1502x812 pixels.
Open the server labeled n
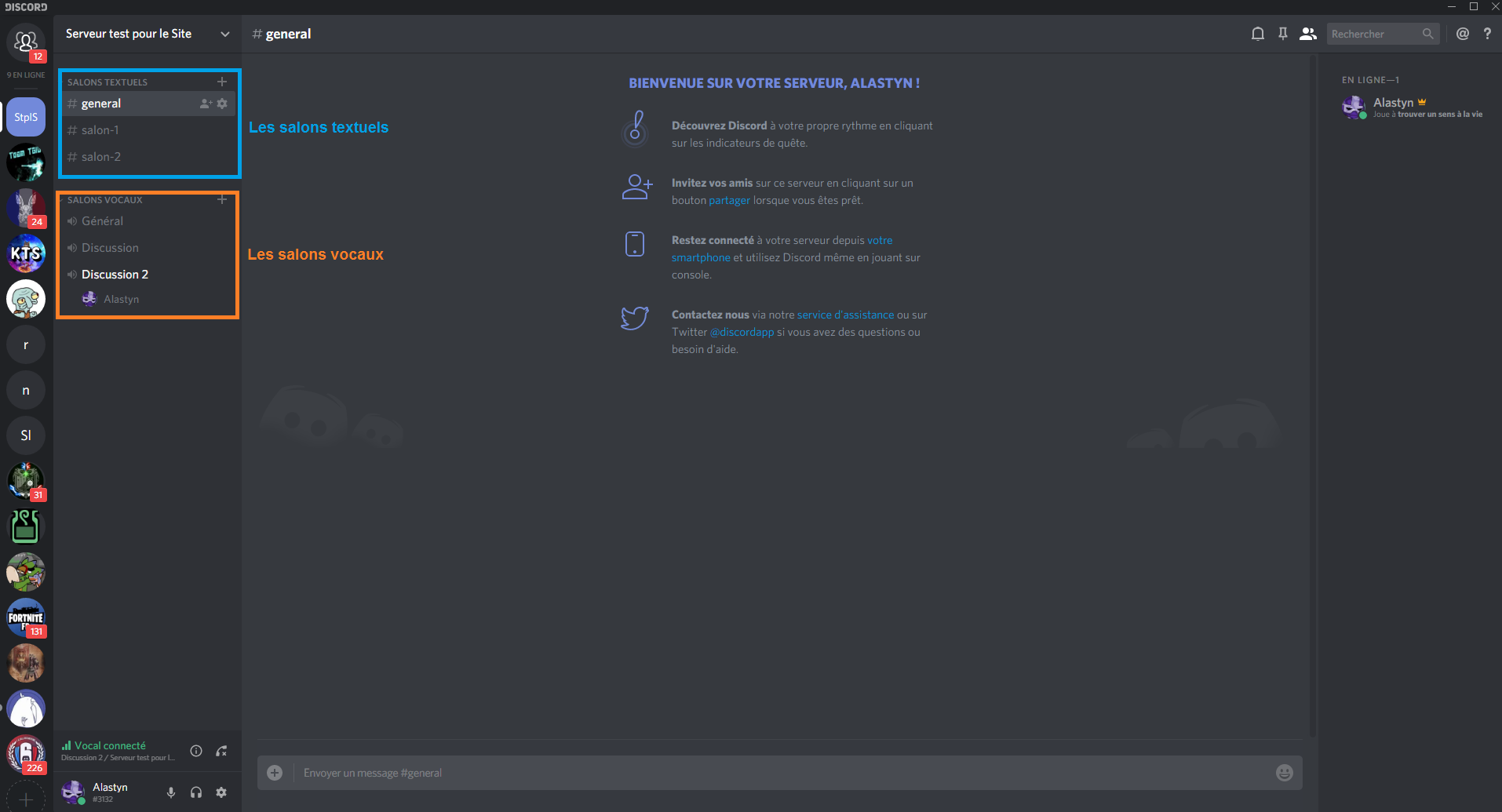point(26,390)
